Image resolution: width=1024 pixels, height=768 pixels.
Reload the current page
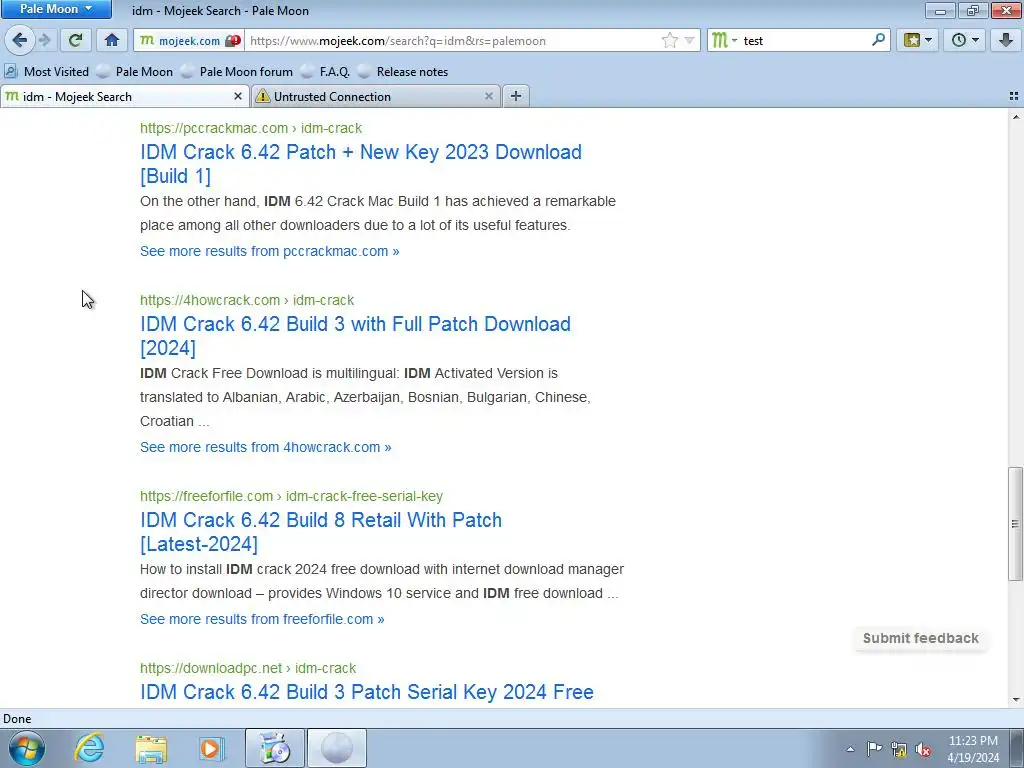(x=75, y=40)
